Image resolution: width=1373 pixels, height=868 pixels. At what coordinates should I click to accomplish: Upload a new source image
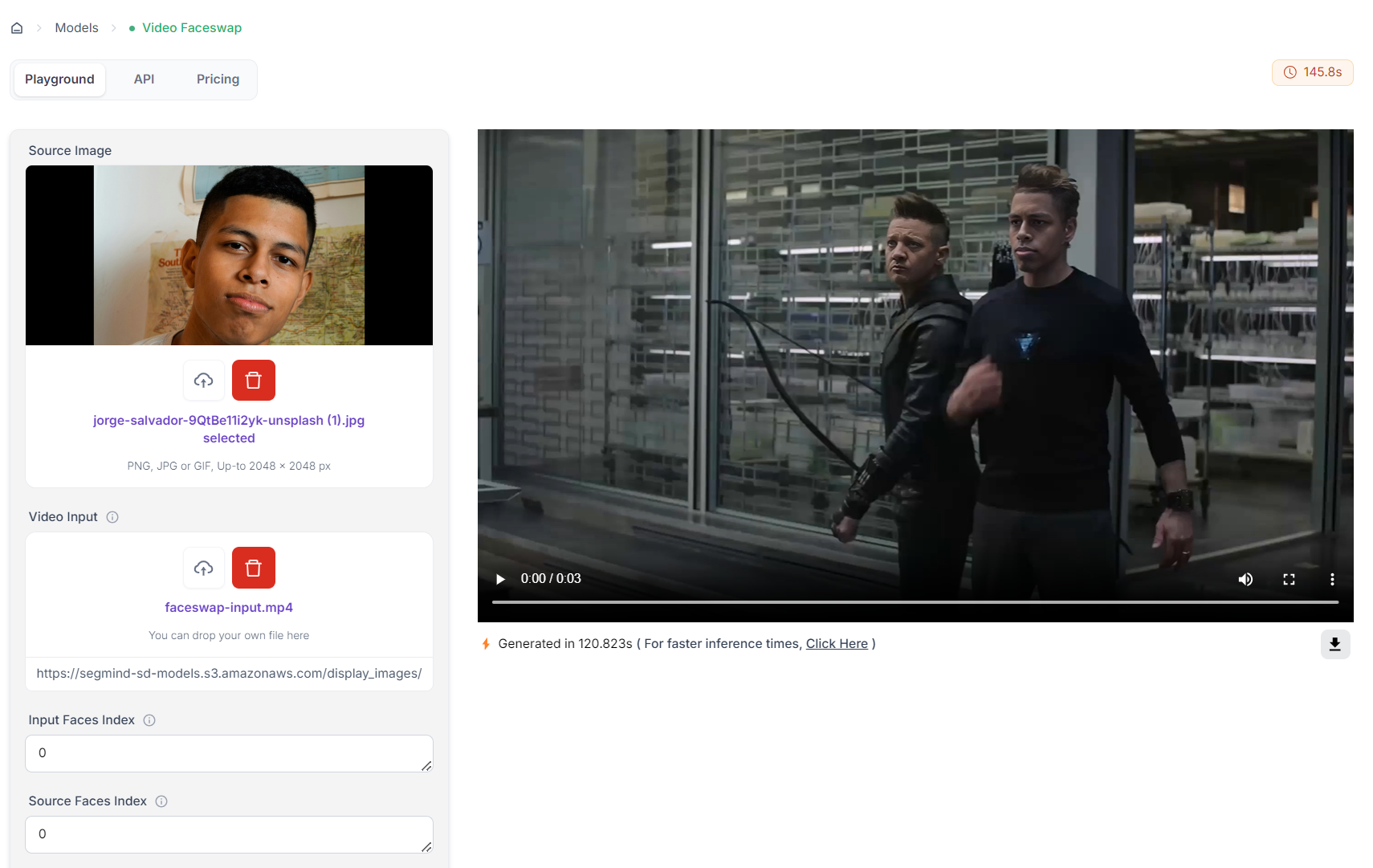point(204,381)
